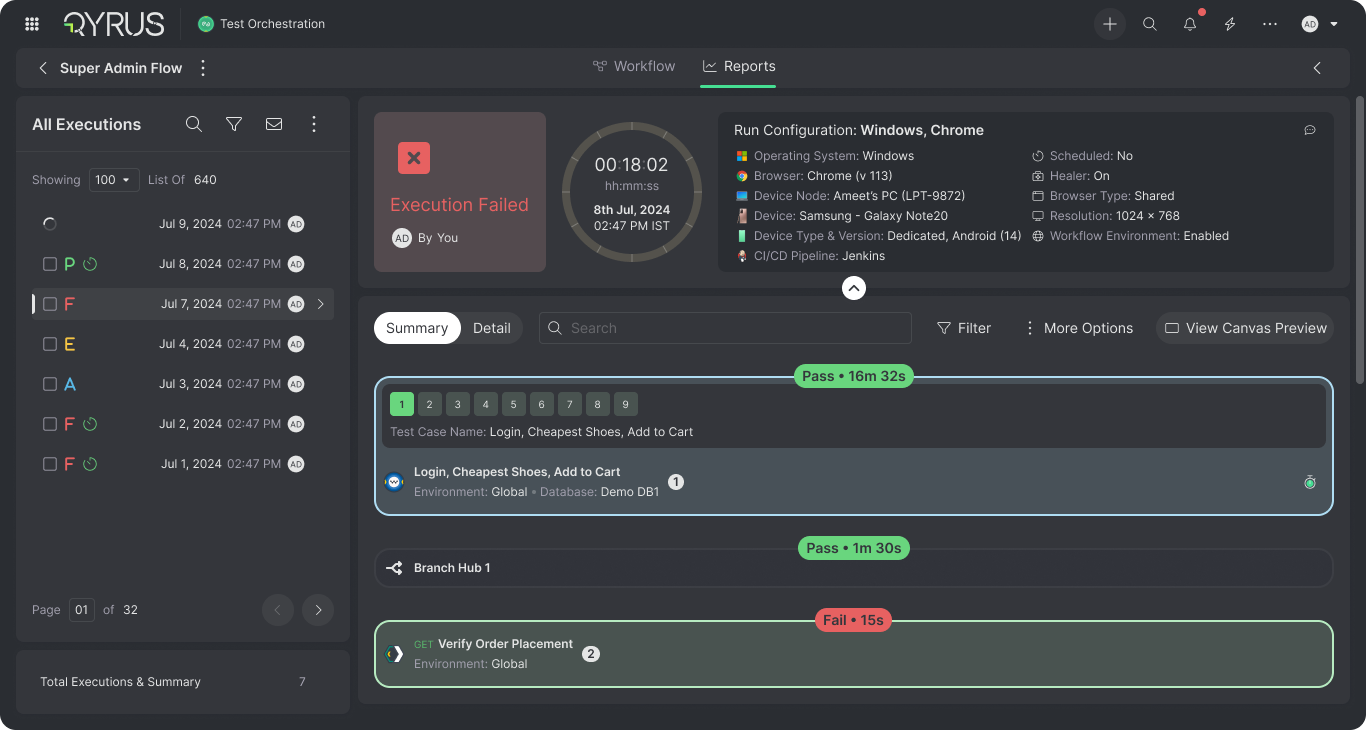Open the header three-dots overflow menu
1366x730 pixels.
point(1270,24)
